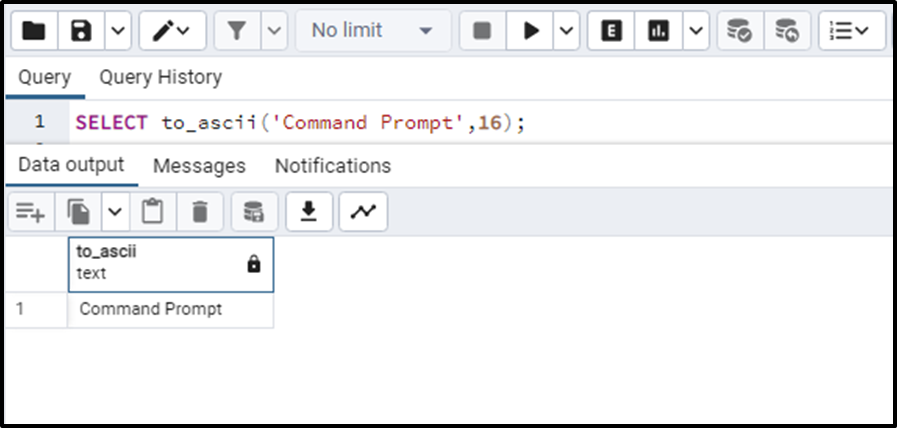Expand the filter options dropdown arrow
Screen dimensions: 897x428
click(x=275, y=31)
